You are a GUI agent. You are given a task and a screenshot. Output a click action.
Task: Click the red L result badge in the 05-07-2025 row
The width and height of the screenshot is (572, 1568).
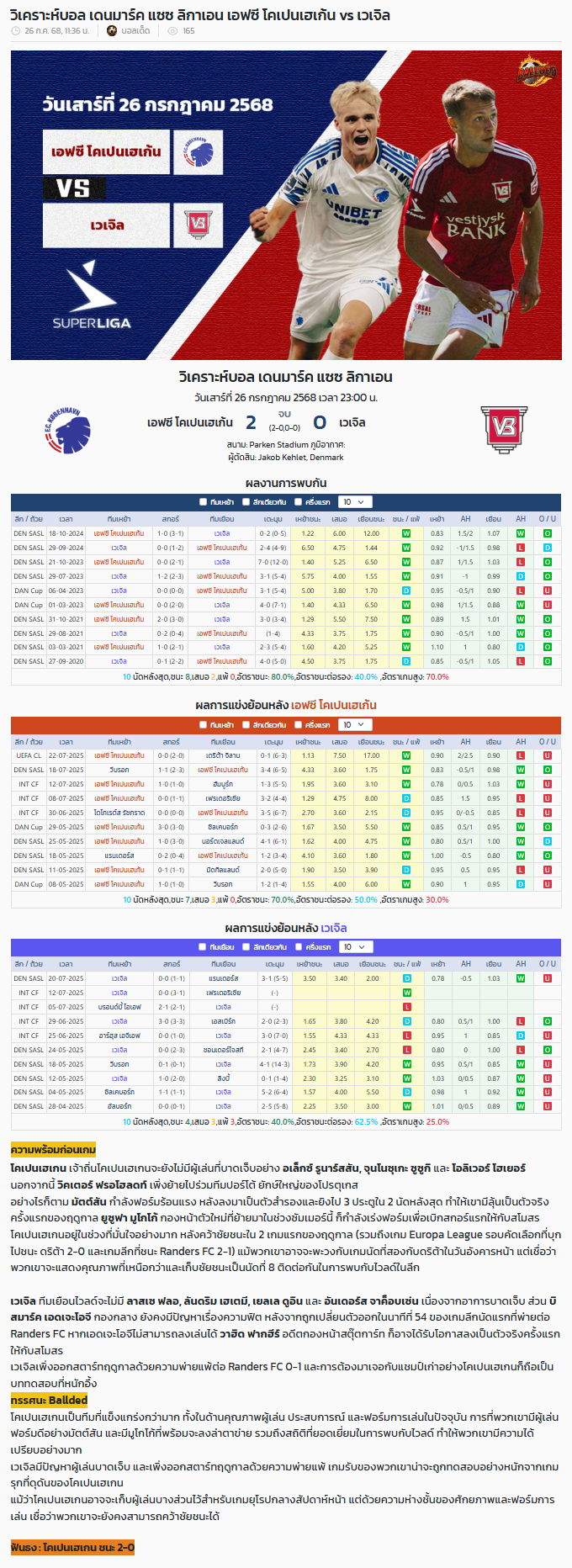click(x=407, y=1007)
